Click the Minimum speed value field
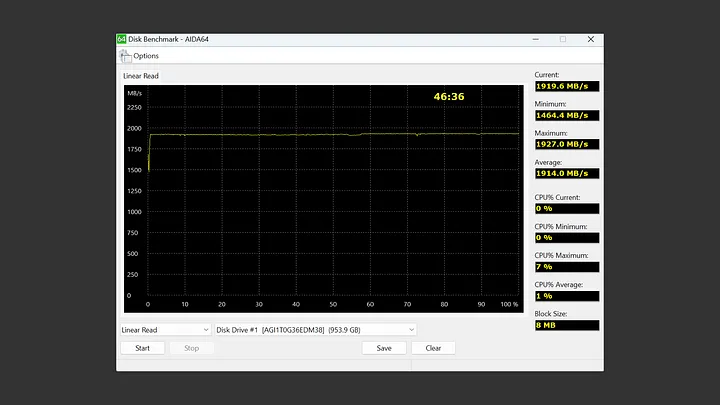This screenshot has height=405, width=720. point(567,115)
